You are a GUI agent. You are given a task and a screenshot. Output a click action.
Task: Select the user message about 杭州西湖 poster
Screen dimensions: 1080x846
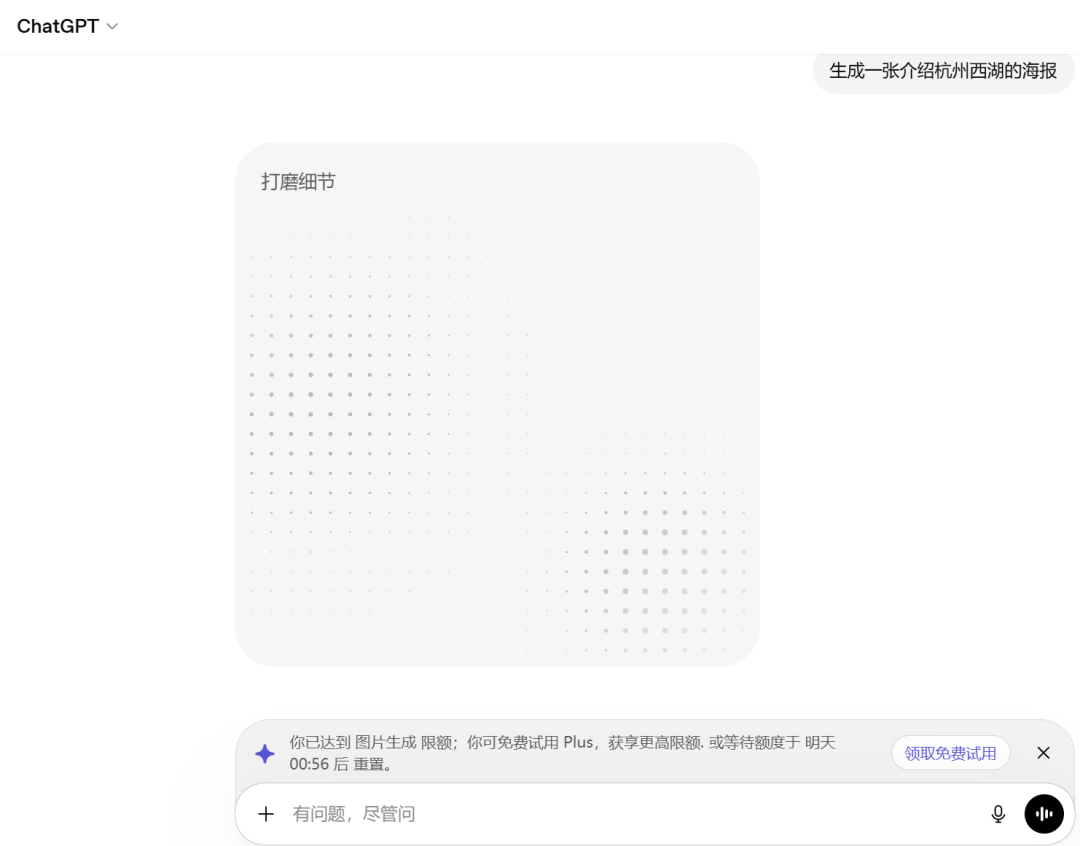coord(943,71)
